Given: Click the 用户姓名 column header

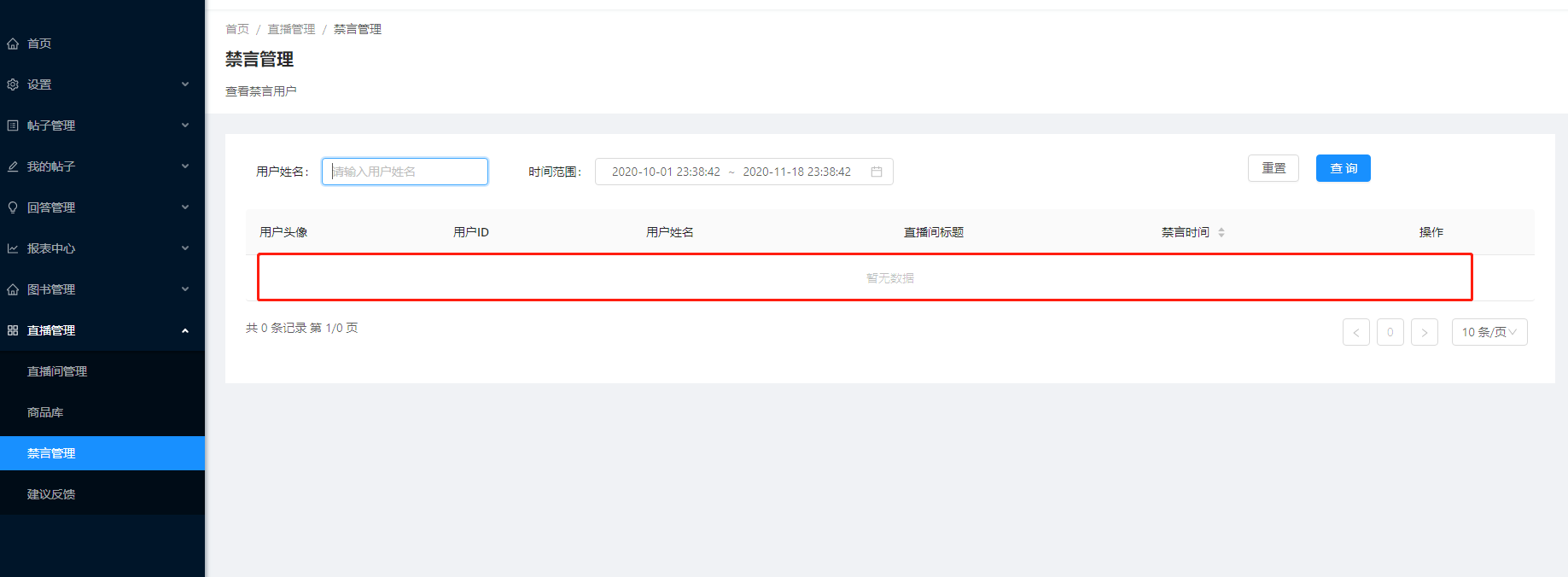Looking at the screenshot, I should coord(670,232).
